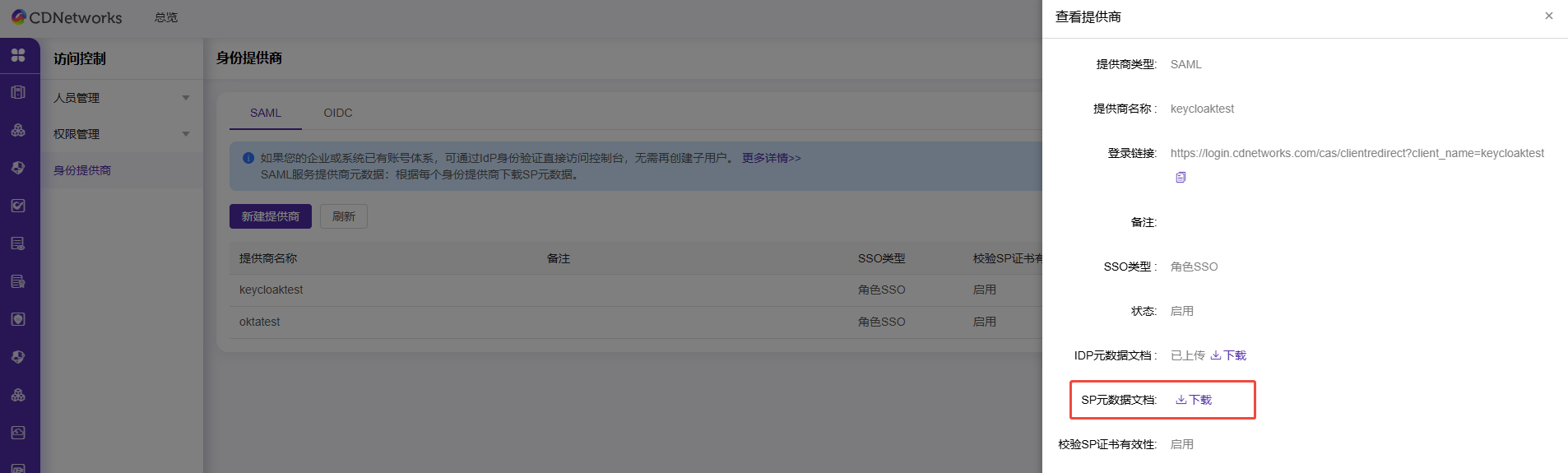Click 启用 in the oktatest row
1568x473 pixels.
985,322
